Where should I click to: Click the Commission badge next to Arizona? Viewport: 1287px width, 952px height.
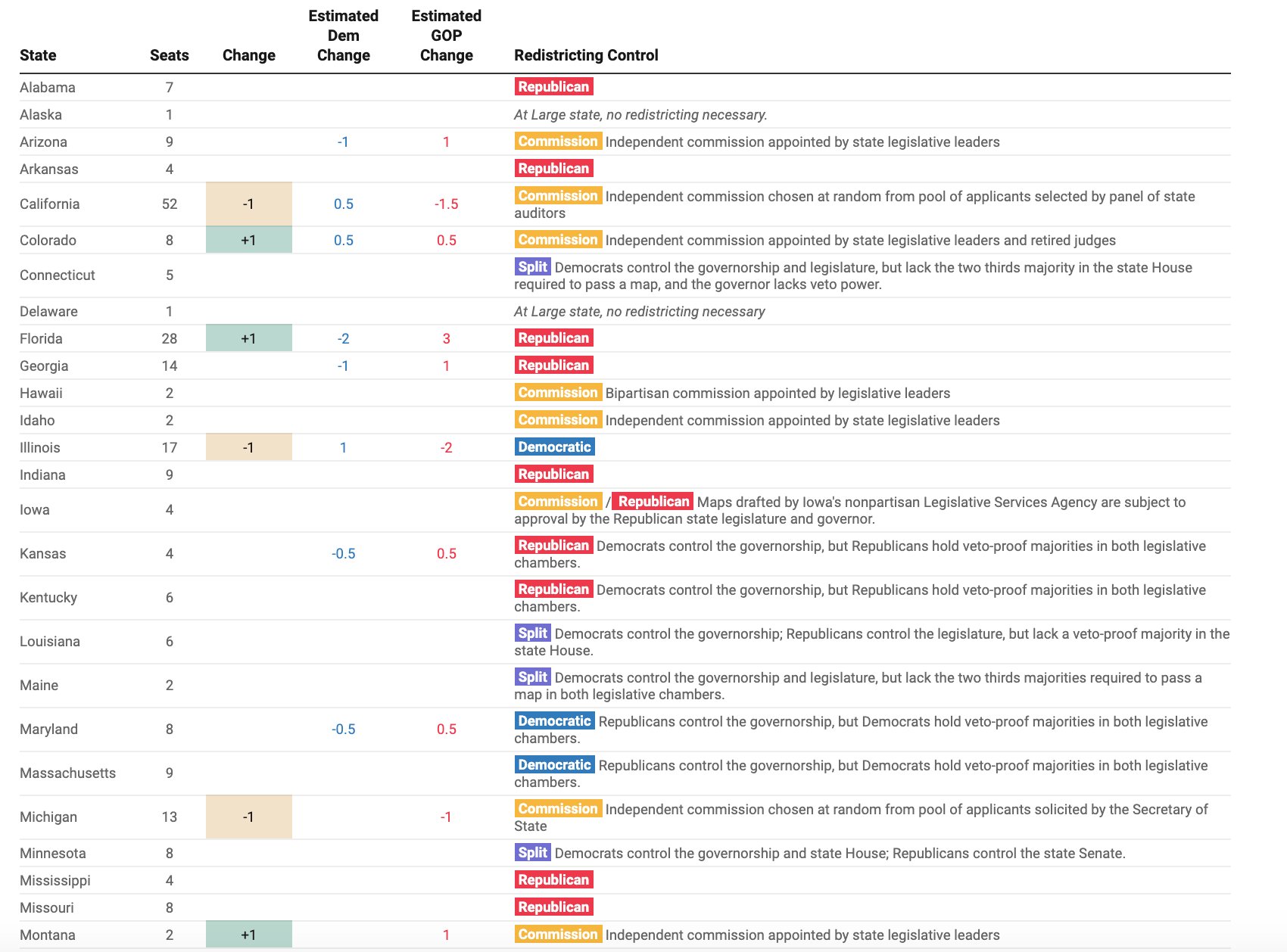(558, 142)
